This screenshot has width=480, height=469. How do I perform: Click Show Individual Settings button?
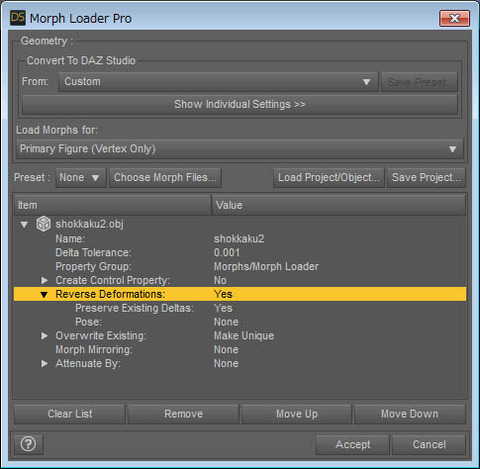(x=240, y=104)
